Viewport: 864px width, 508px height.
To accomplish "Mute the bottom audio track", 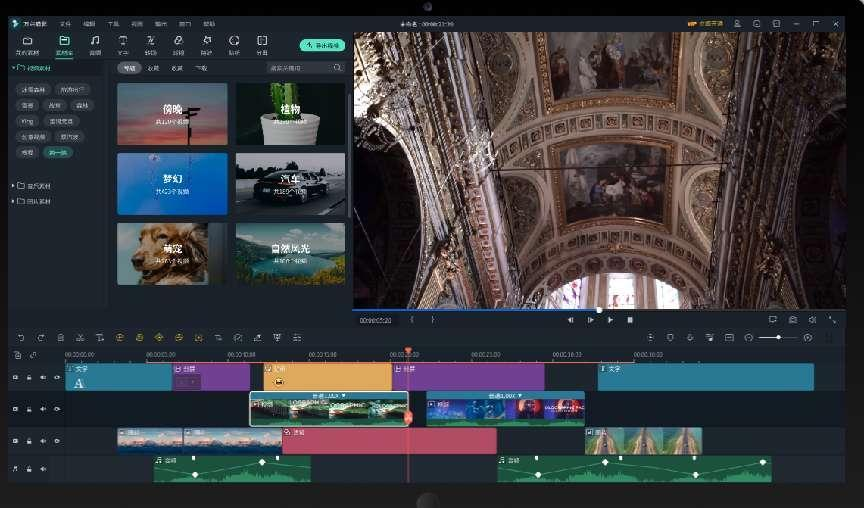I will pyautogui.click(x=42, y=468).
